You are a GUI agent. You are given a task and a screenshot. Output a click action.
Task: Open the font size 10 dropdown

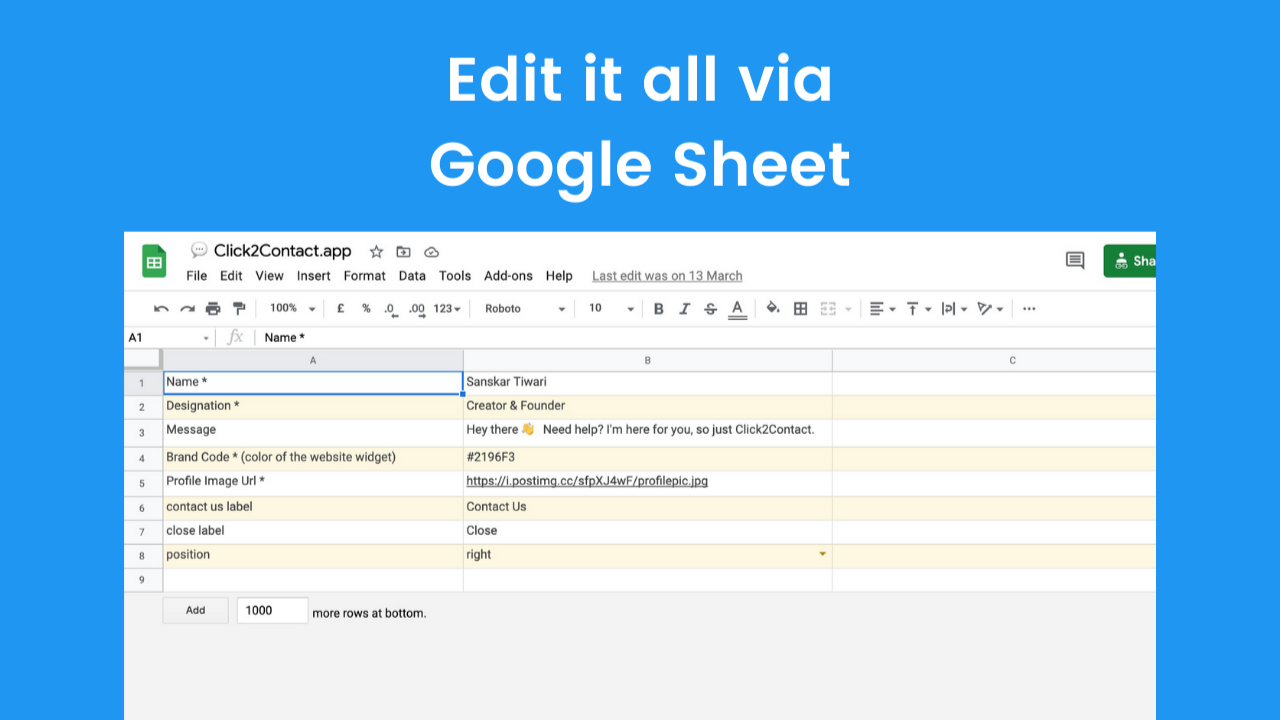pos(611,309)
